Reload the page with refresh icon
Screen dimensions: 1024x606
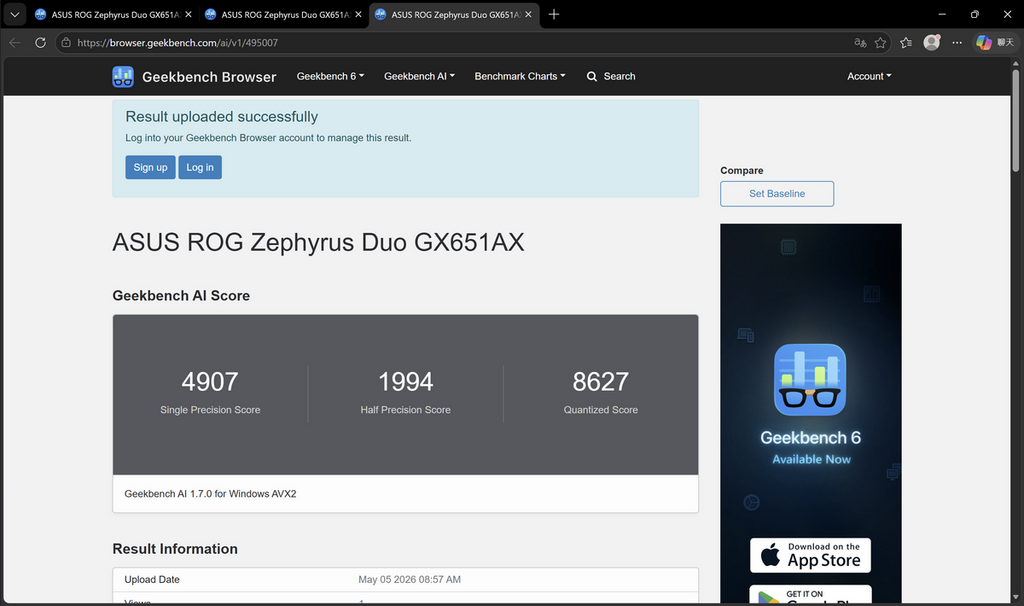click(40, 42)
